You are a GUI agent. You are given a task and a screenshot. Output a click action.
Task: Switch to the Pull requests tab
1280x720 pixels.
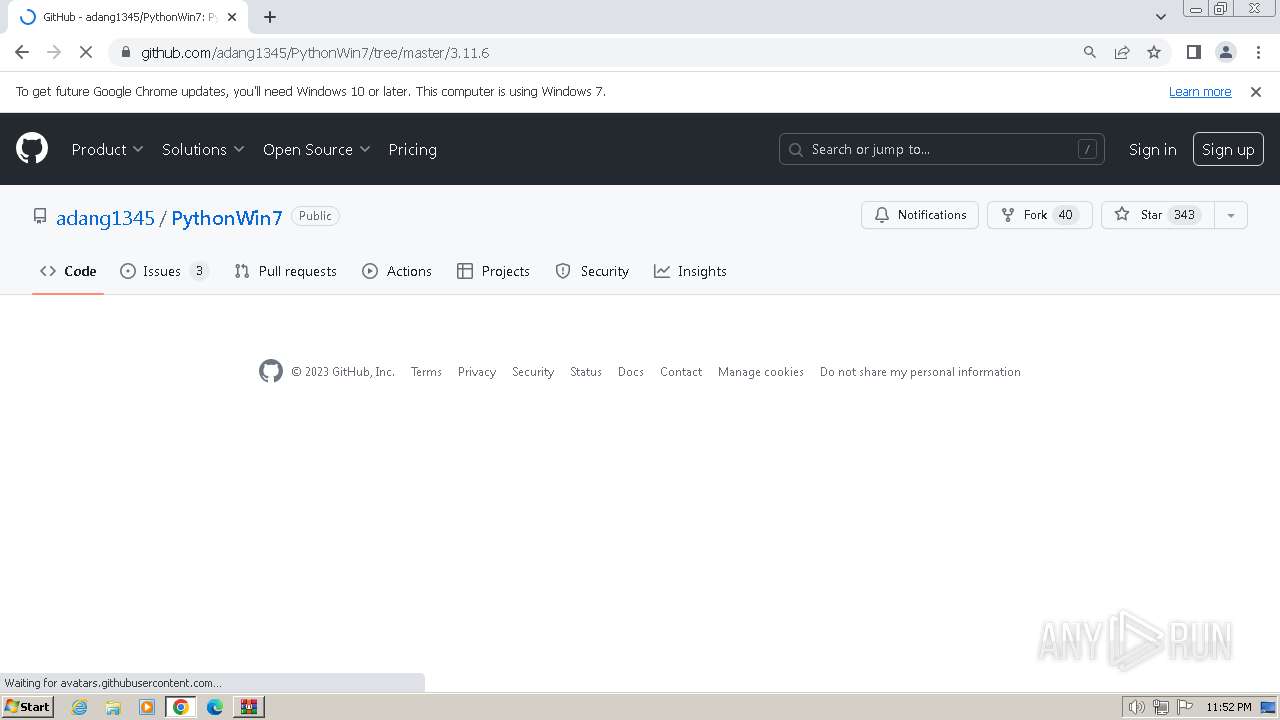[x=285, y=271]
